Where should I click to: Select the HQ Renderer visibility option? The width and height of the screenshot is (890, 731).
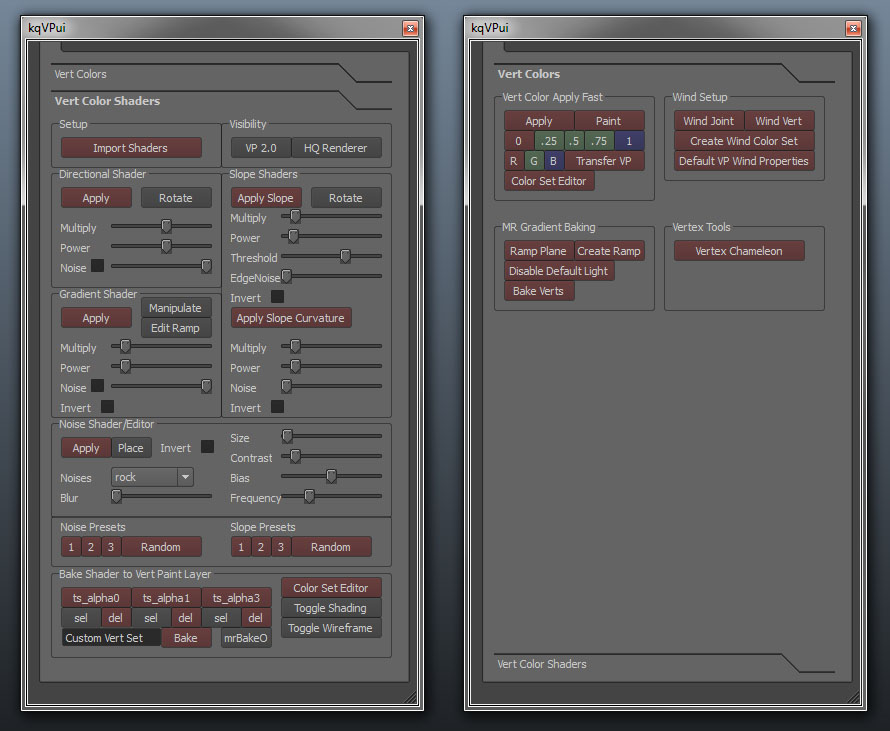coord(336,148)
